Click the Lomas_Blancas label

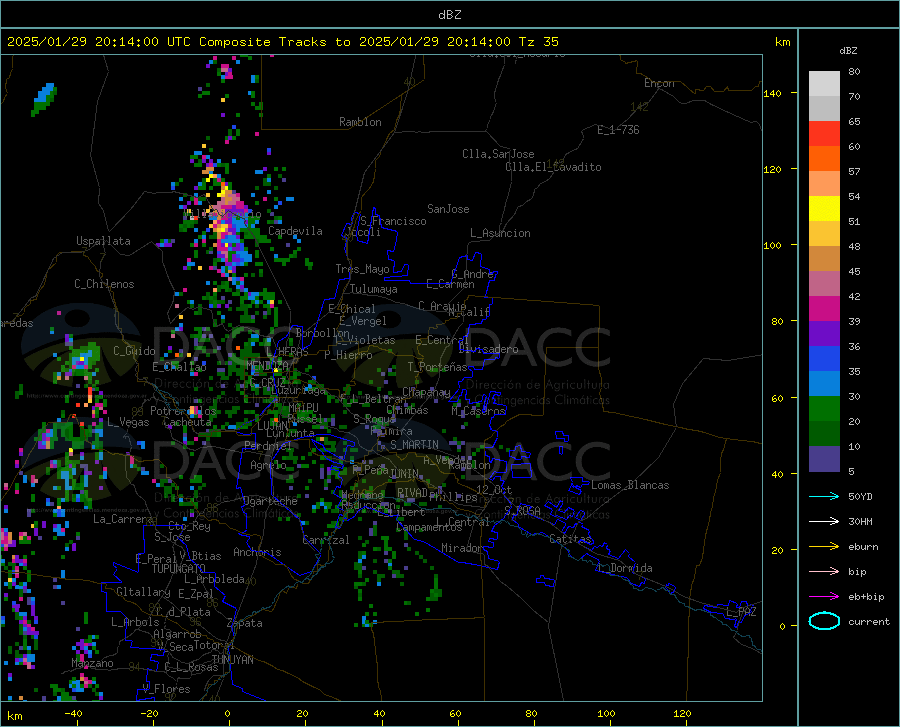[630, 485]
